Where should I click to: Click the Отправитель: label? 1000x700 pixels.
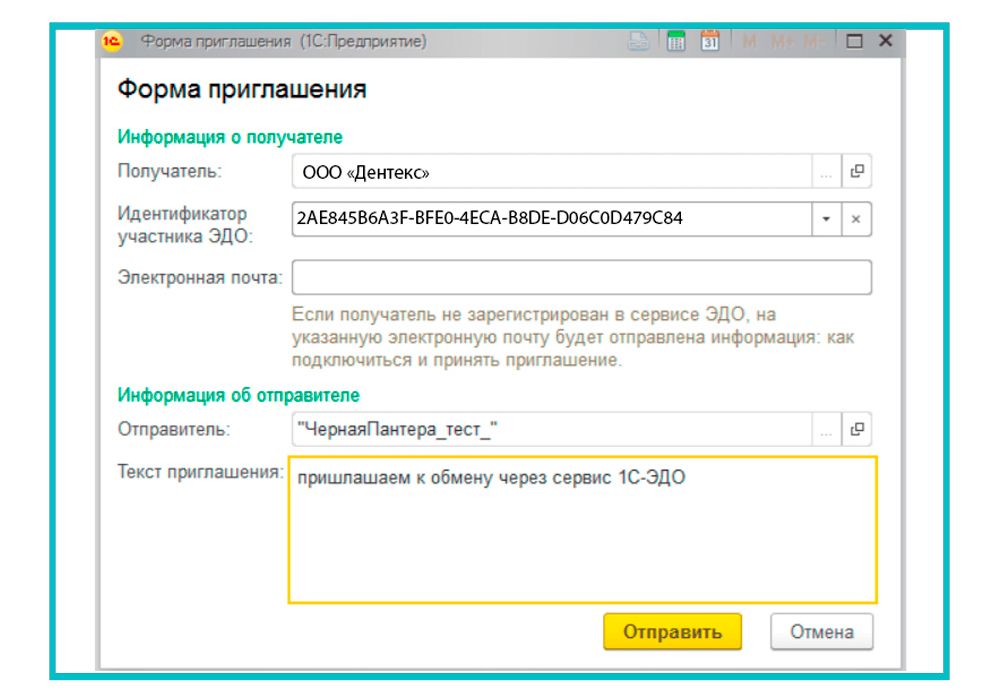point(173,430)
